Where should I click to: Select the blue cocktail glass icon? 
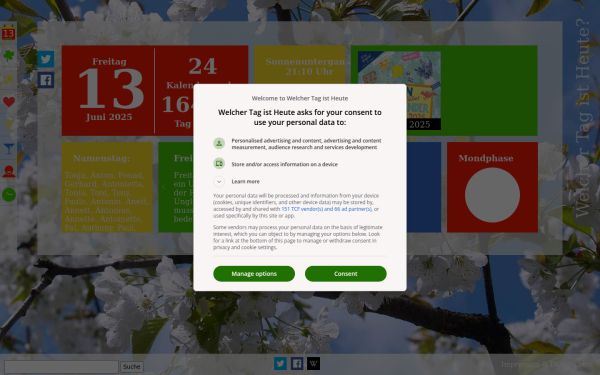(x=9, y=148)
